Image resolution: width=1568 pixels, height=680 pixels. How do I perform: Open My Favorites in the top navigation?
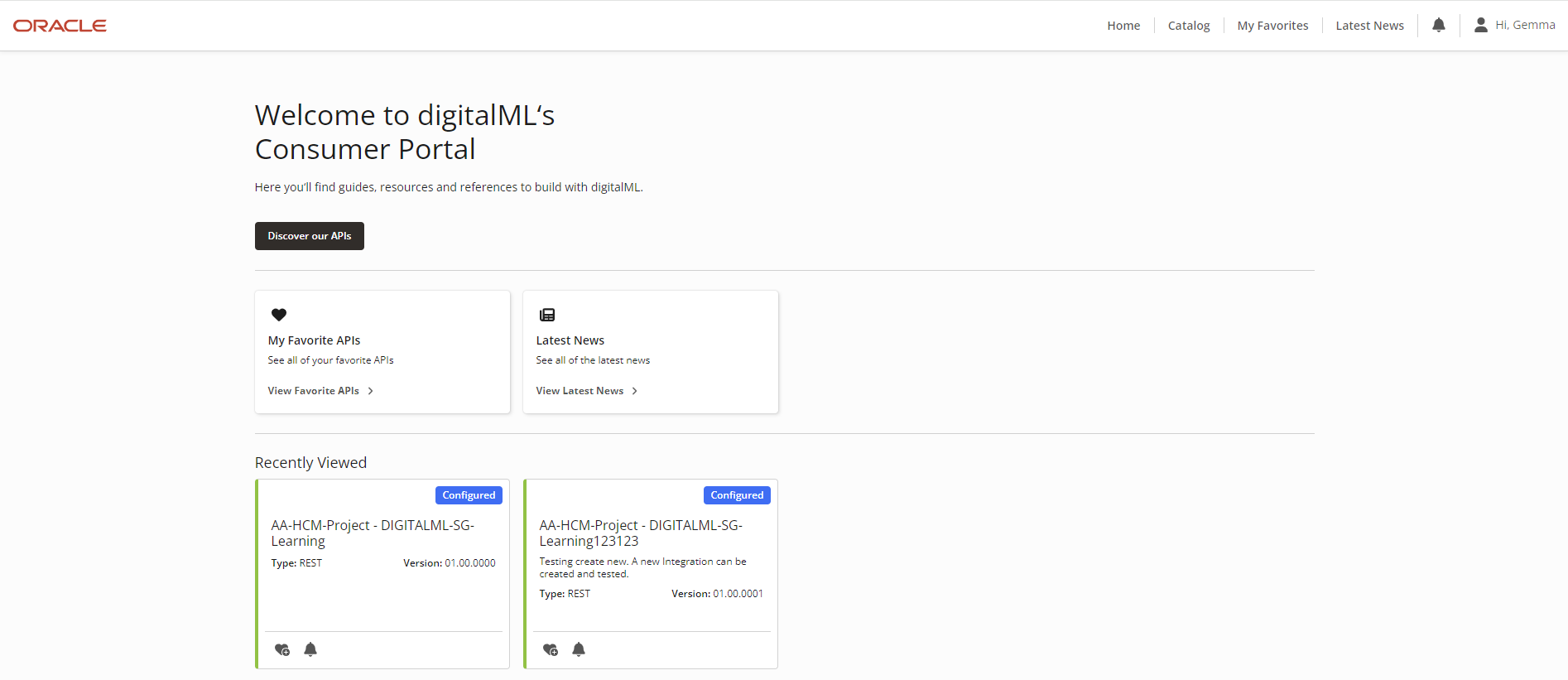click(1272, 26)
